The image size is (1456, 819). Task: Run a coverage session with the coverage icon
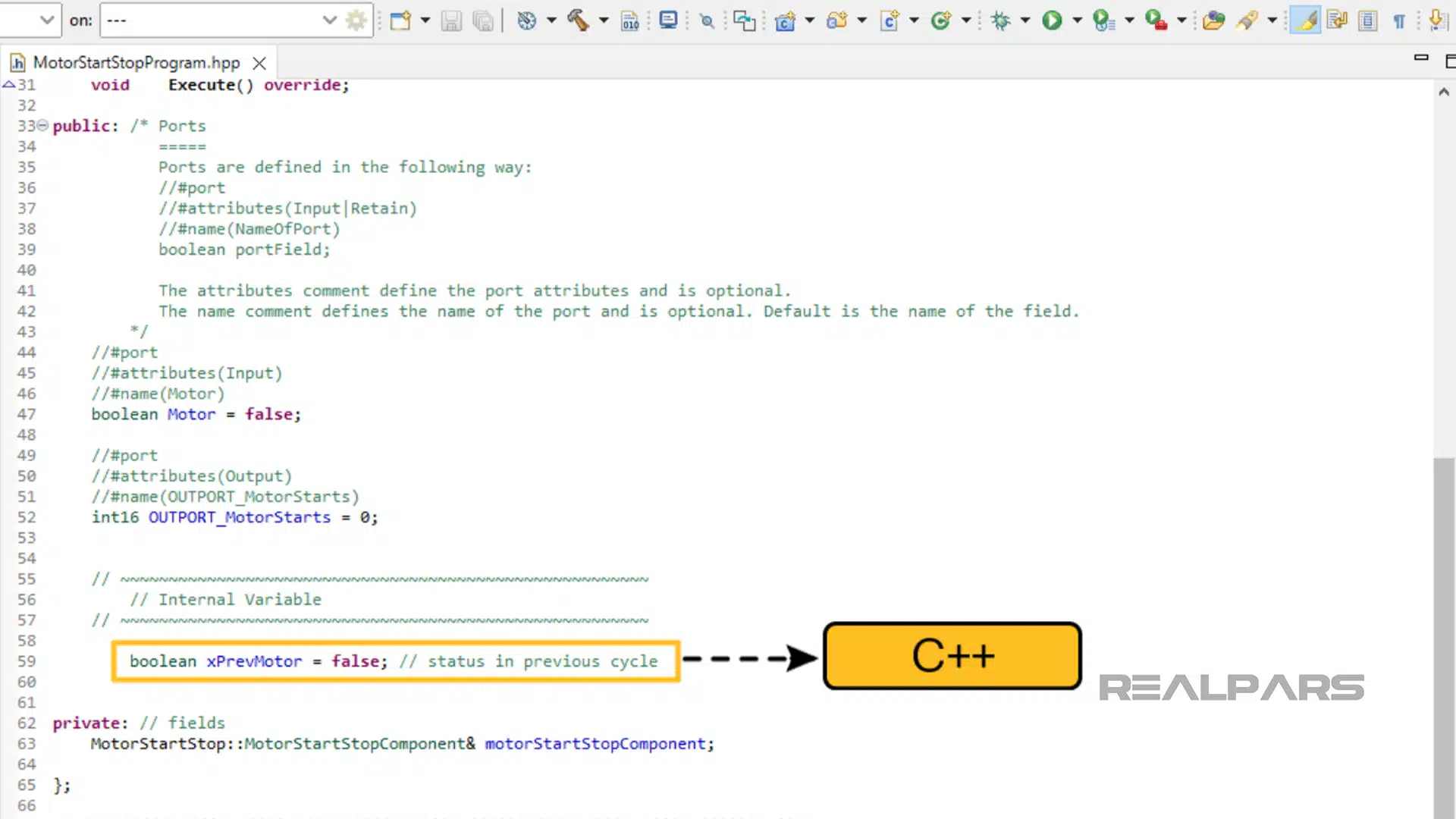click(1103, 20)
